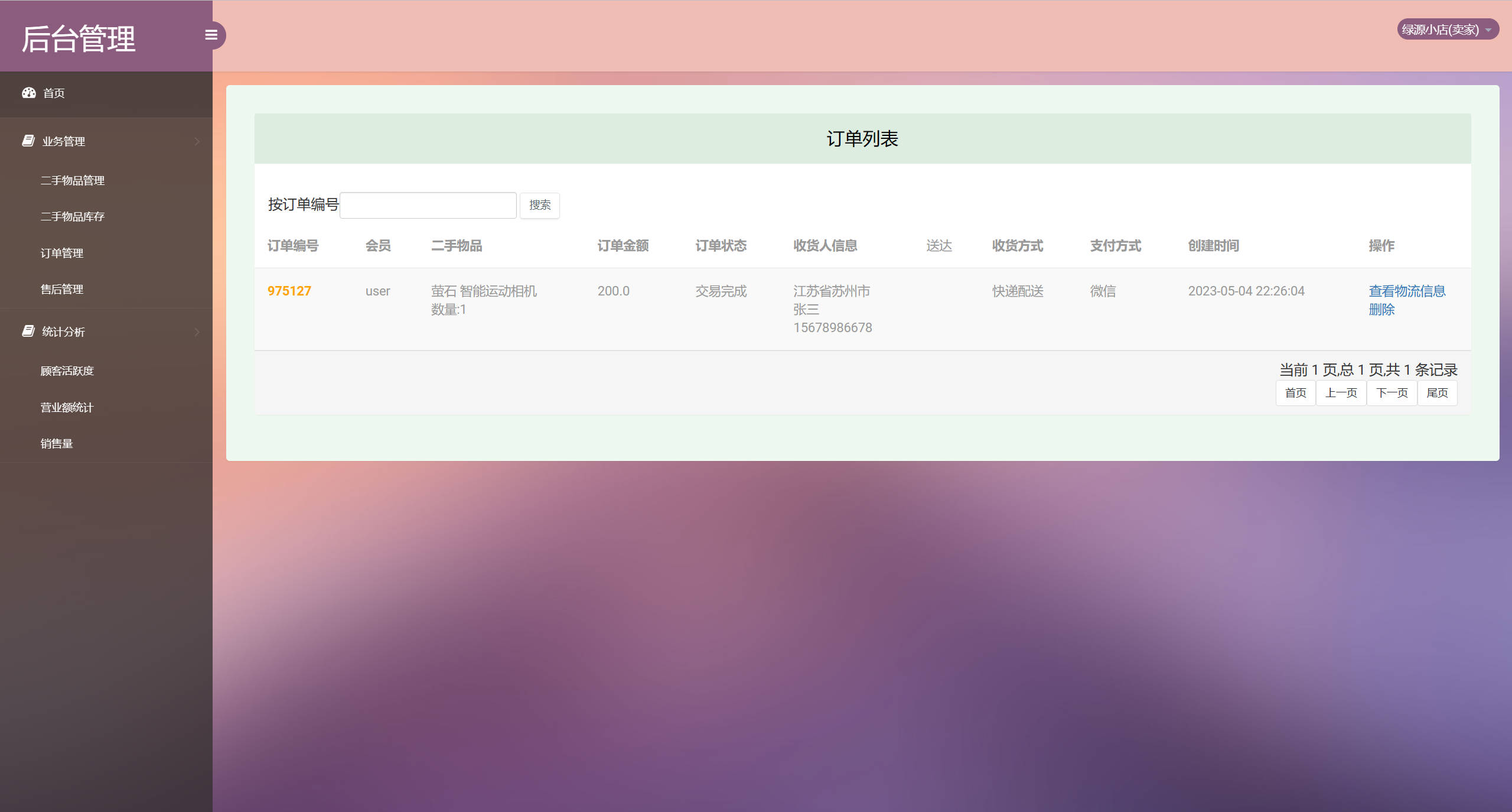Click the order number search input box

[x=427, y=204]
